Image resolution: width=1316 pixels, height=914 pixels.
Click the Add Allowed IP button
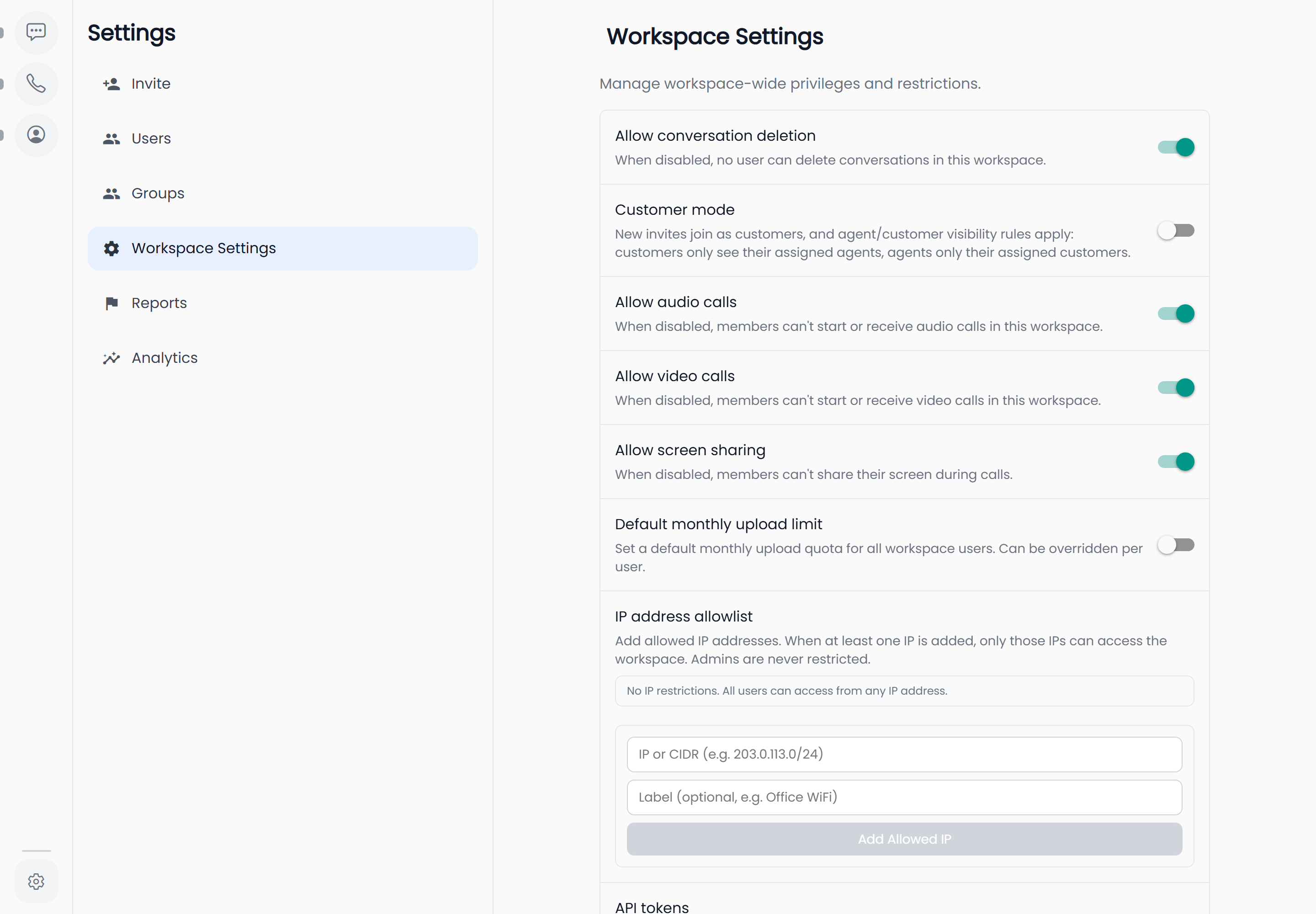coord(904,839)
